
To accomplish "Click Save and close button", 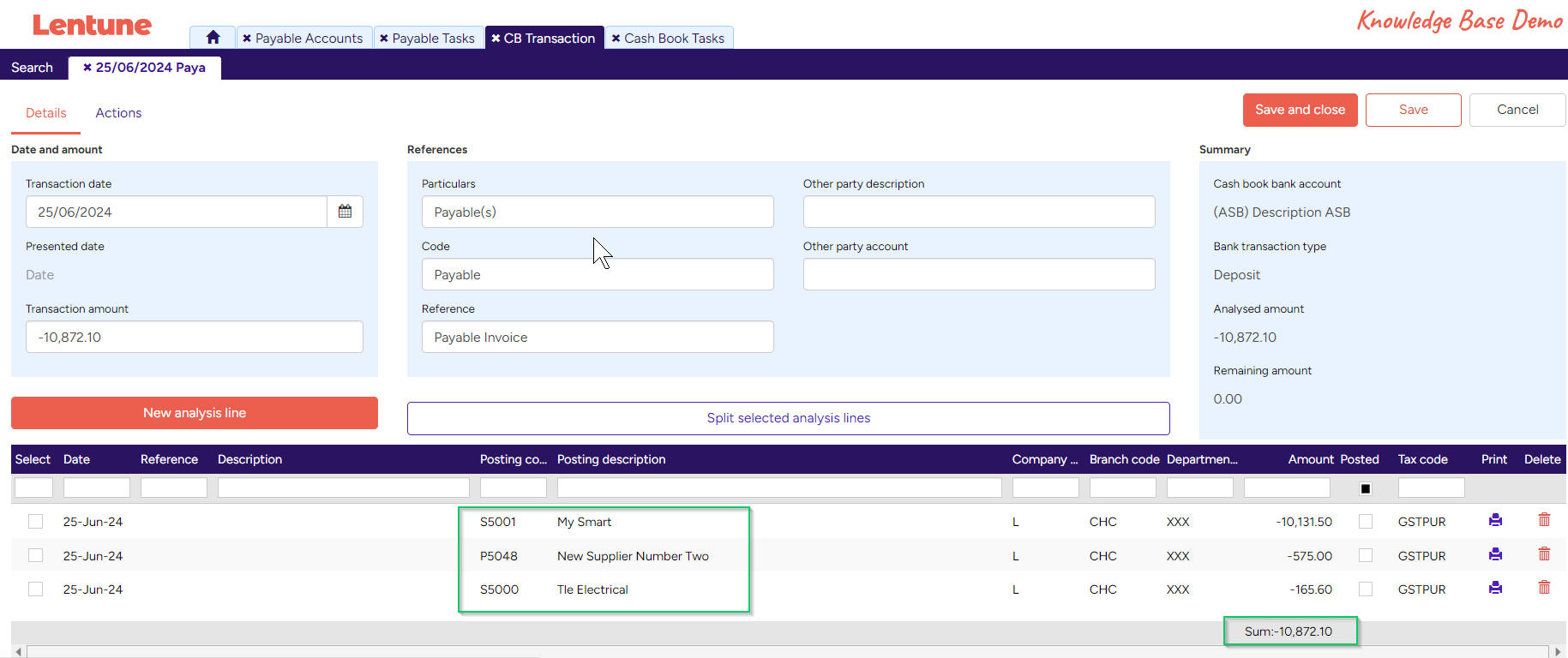I will pos(1300,110).
